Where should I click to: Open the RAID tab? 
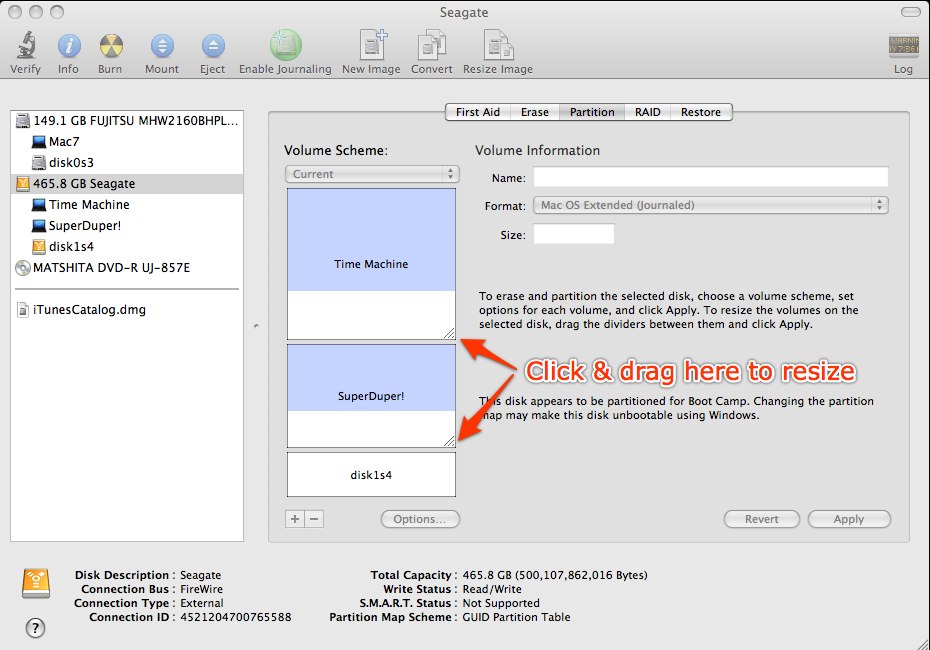coord(648,112)
